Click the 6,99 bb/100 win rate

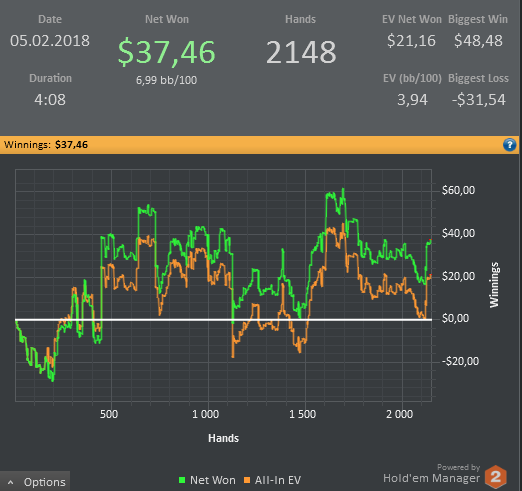click(167, 80)
